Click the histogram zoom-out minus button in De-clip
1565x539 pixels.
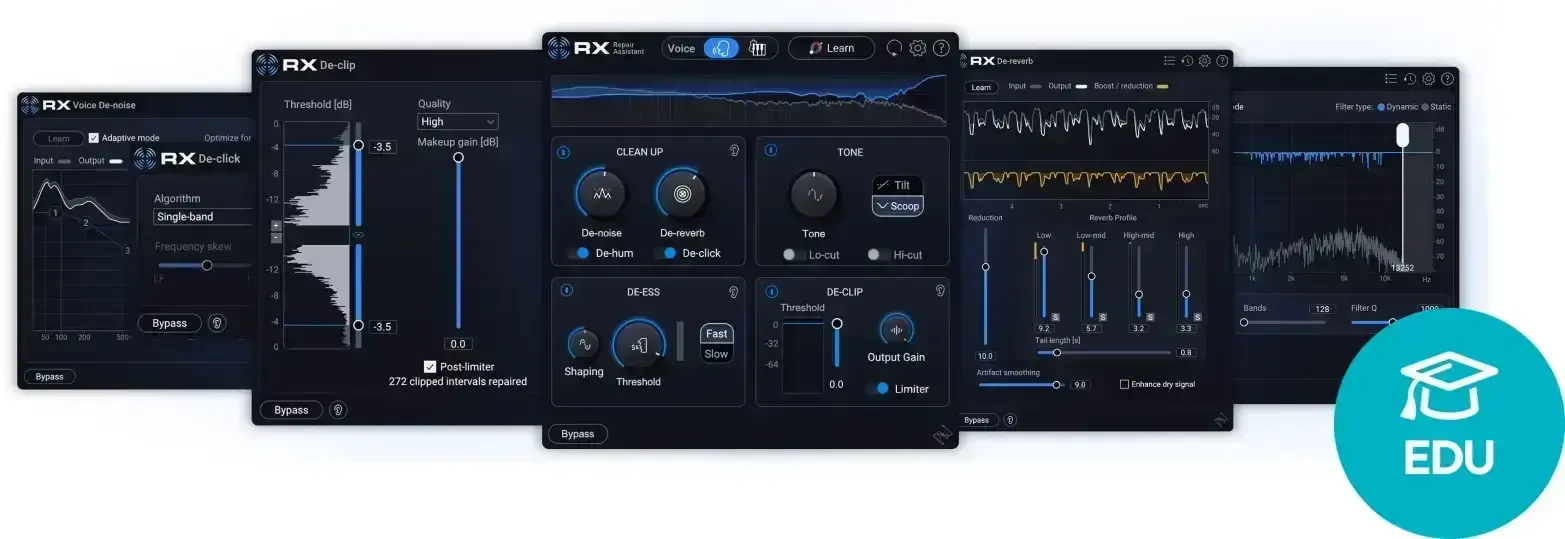click(x=276, y=238)
